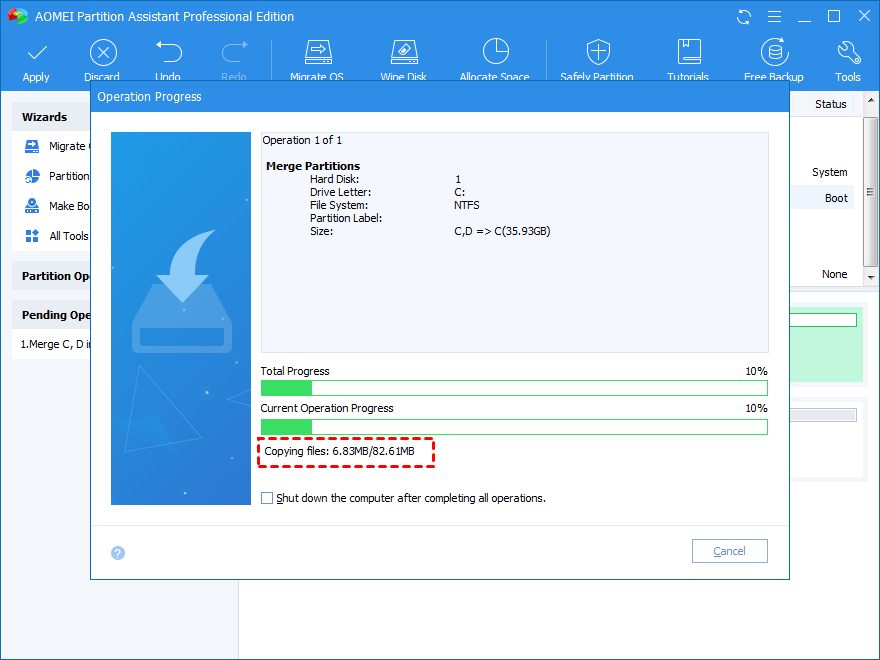The width and height of the screenshot is (880, 660).
Task: Click the Wizards section header
Action: 51,117
